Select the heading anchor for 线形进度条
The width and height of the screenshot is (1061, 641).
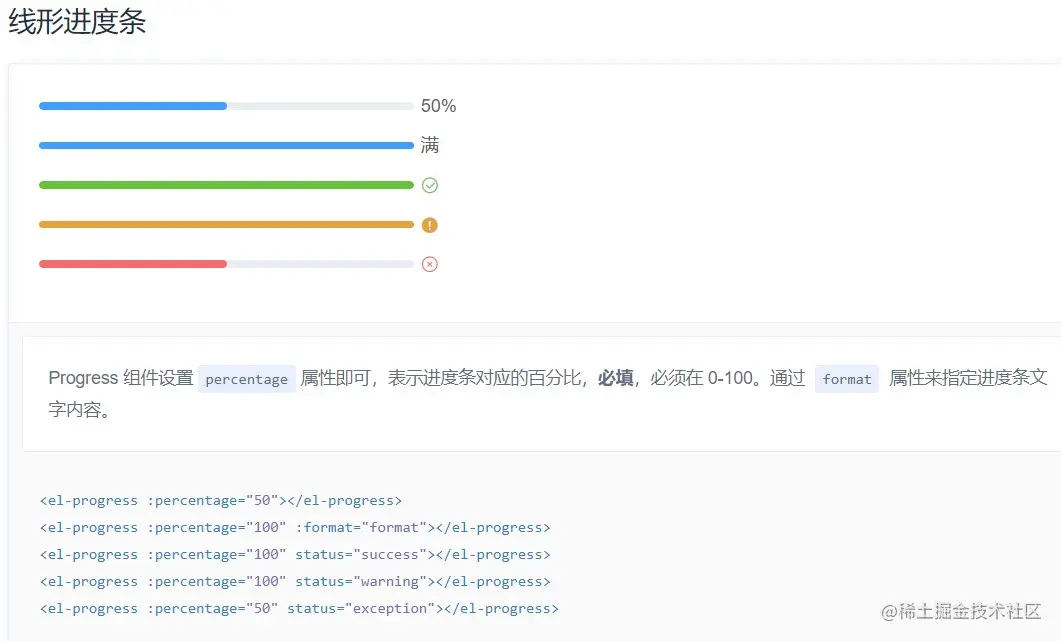tap(75, 22)
